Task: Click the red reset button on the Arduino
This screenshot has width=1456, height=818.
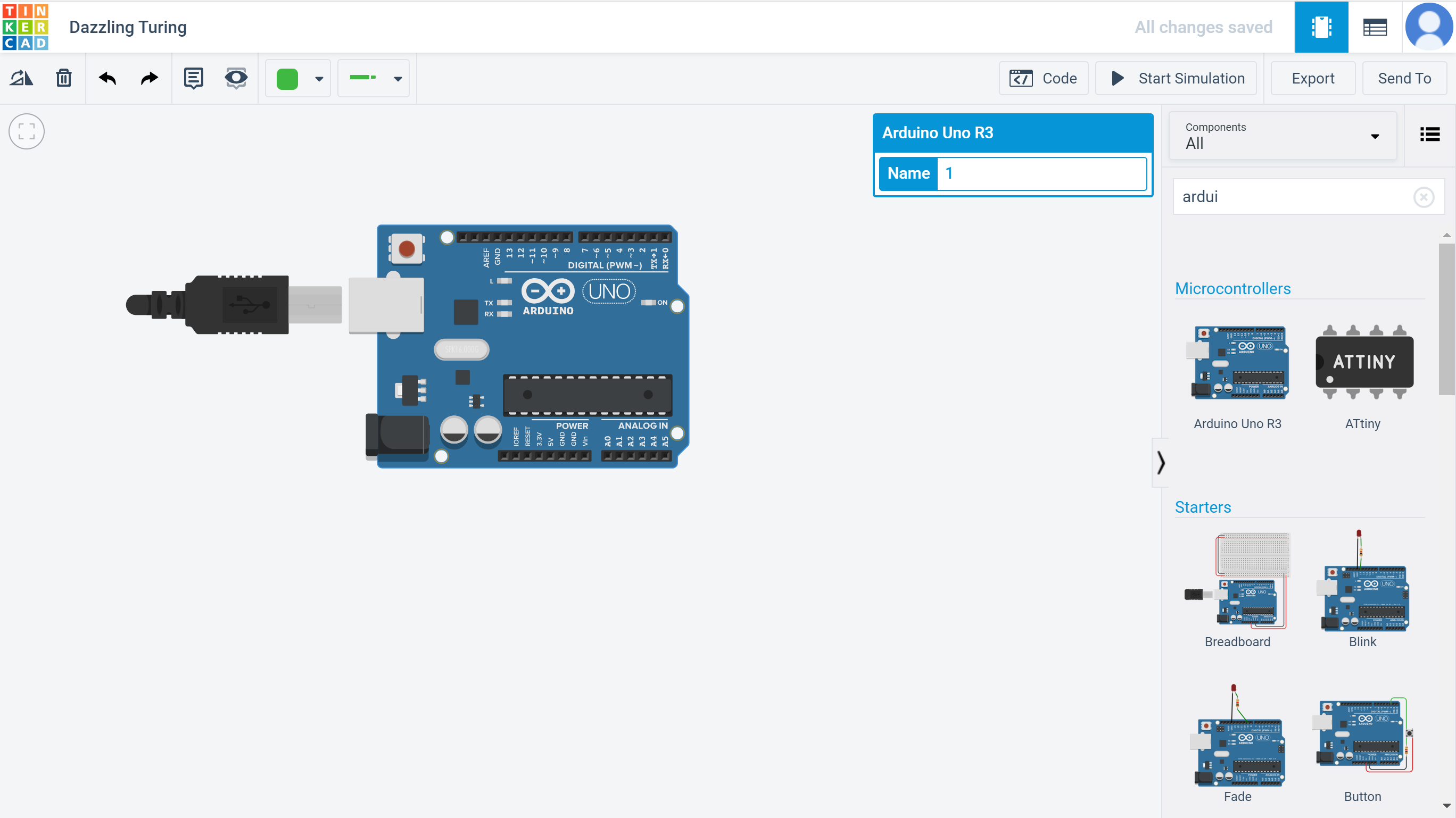Action: pyautogui.click(x=407, y=248)
